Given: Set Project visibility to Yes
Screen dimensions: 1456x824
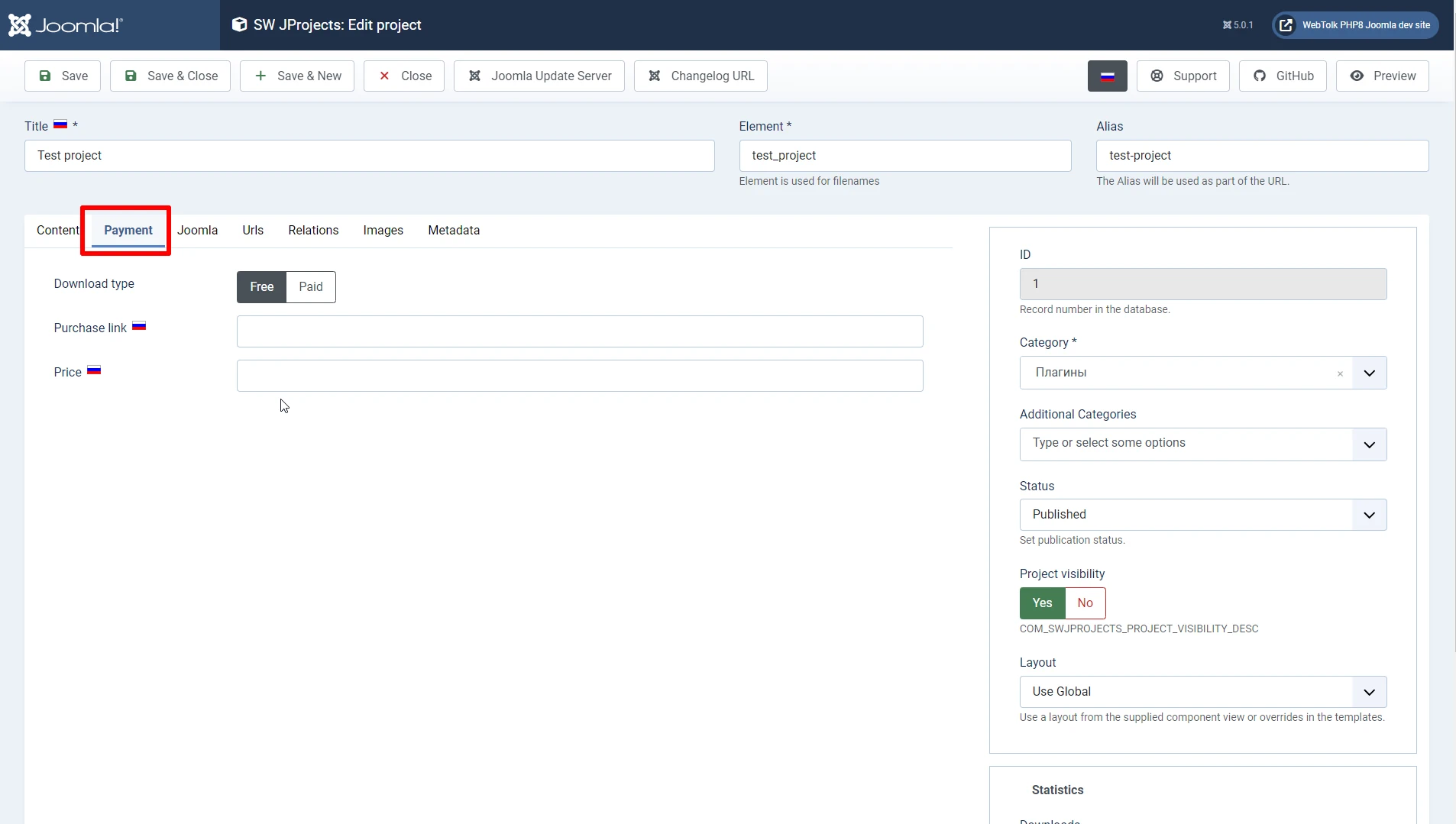Looking at the screenshot, I should click(1042, 603).
